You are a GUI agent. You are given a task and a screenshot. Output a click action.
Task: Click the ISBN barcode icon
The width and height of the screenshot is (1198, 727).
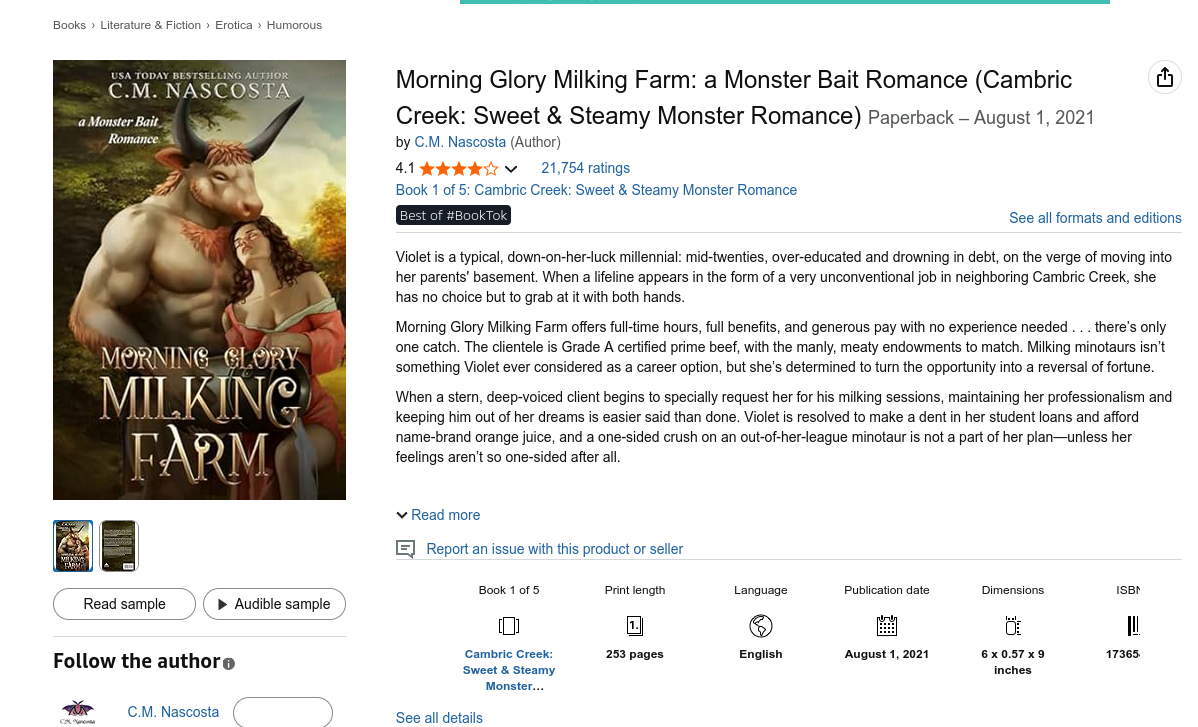click(1133, 626)
